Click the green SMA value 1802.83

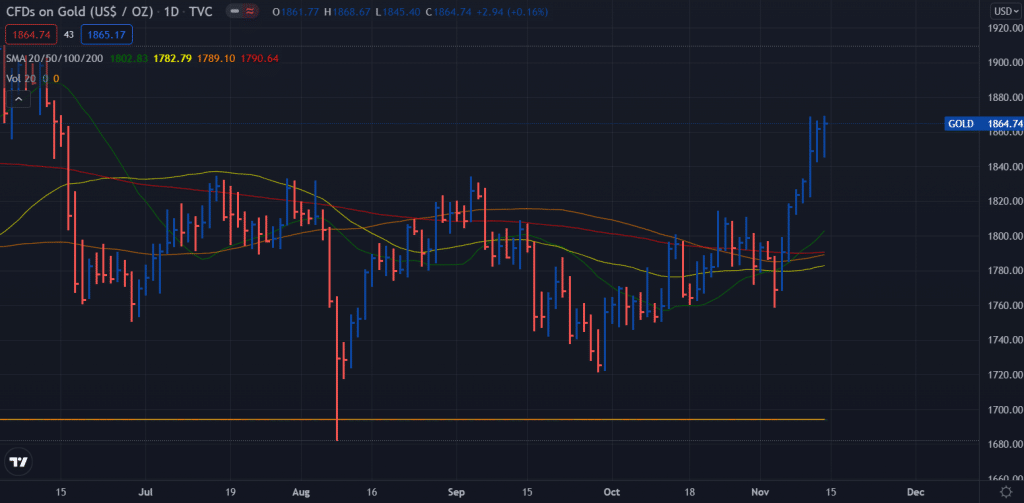pos(129,58)
